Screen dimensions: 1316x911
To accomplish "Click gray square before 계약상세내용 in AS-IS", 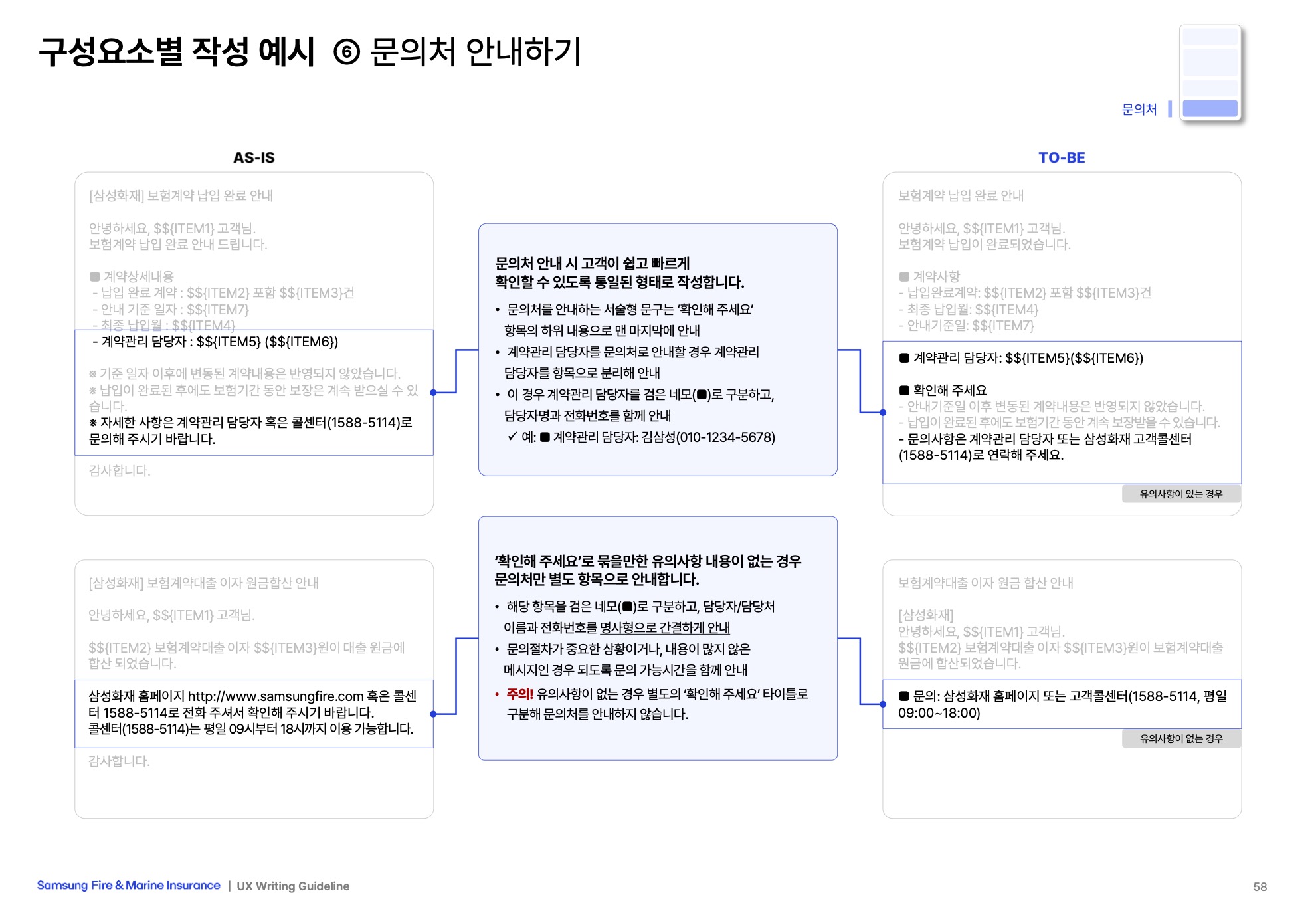I will (x=95, y=277).
